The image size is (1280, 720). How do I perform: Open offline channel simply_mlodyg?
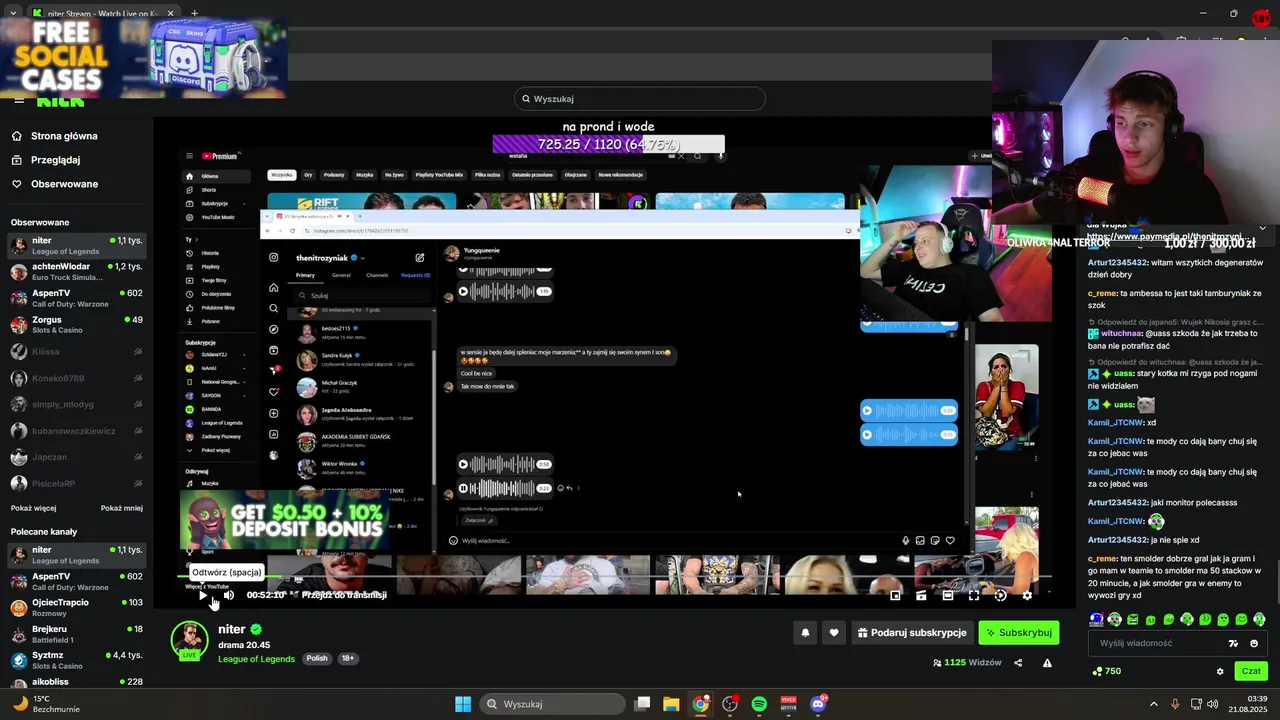coord(76,404)
